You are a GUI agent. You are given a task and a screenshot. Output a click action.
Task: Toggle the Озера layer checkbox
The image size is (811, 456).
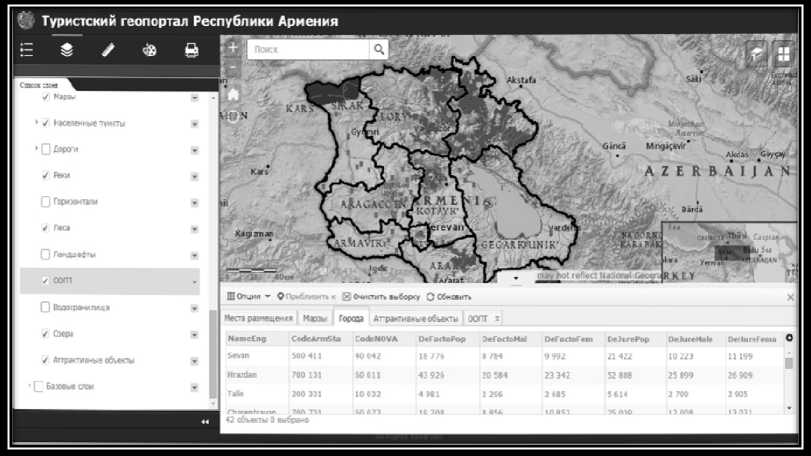point(46,334)
